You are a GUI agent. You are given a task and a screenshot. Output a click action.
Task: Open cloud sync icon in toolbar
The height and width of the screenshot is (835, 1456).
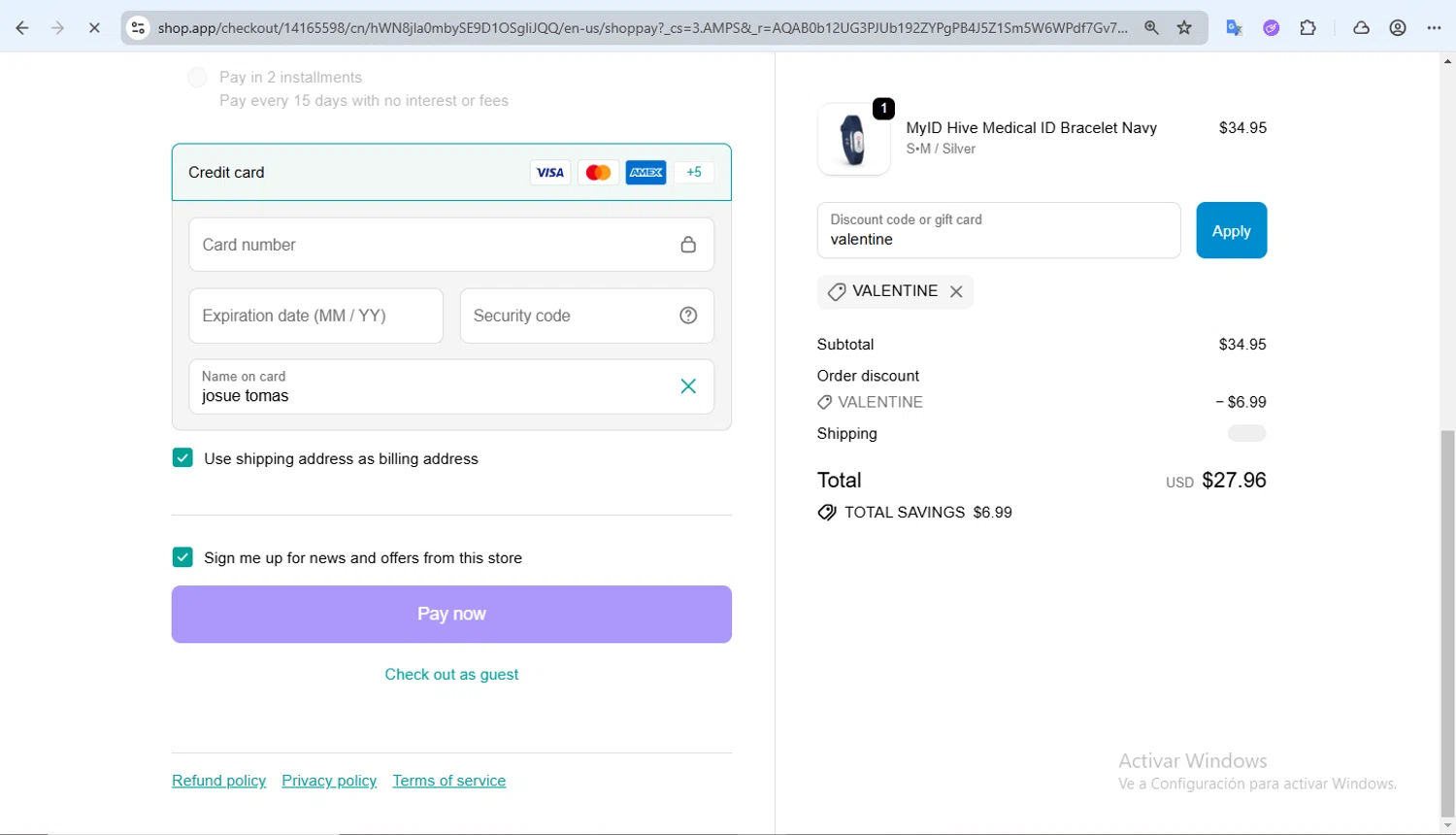tap(1361, 28)
